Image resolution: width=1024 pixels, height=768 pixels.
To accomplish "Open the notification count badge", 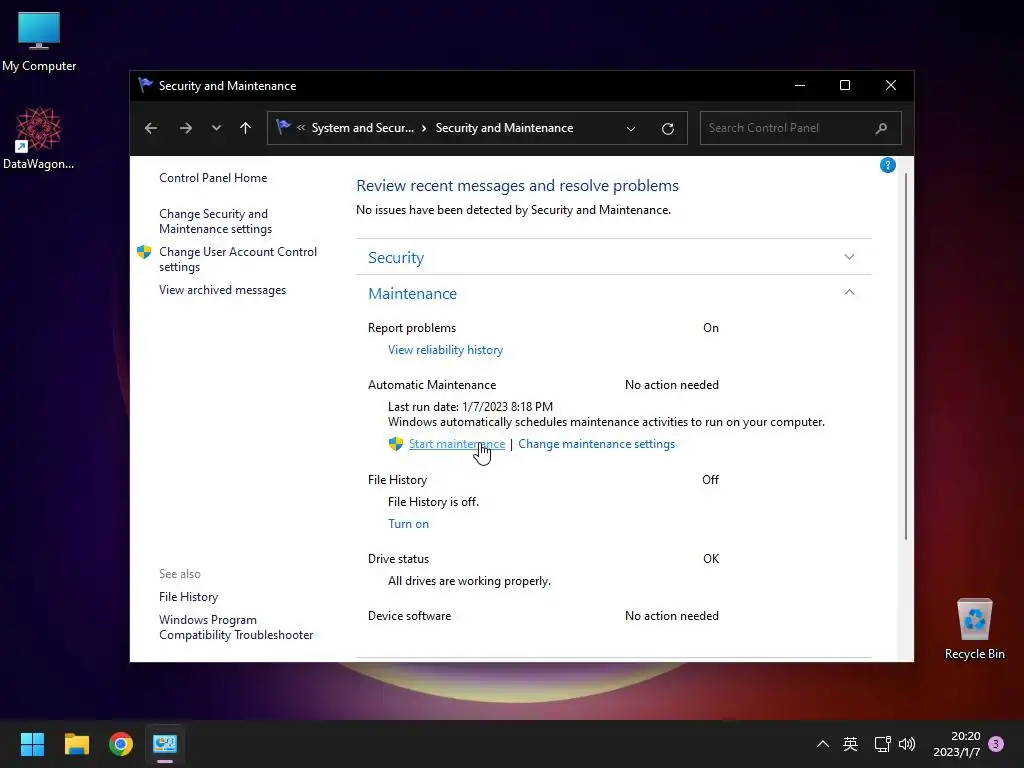I will [996, 744].
